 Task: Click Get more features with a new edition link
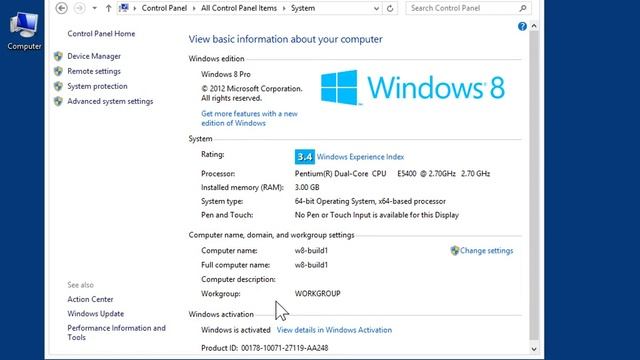click(x=249, y=118)
